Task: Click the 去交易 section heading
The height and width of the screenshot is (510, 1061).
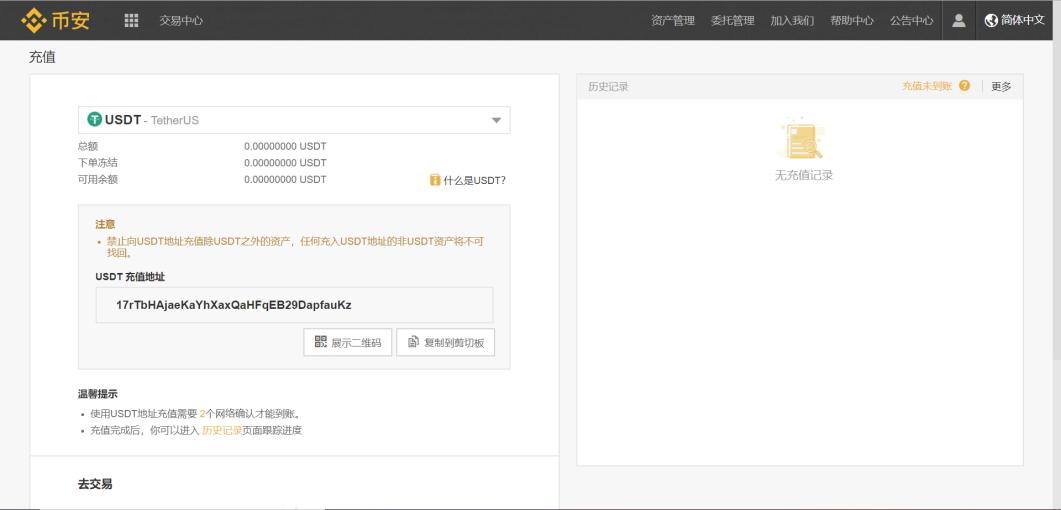Action: point(95,484)
